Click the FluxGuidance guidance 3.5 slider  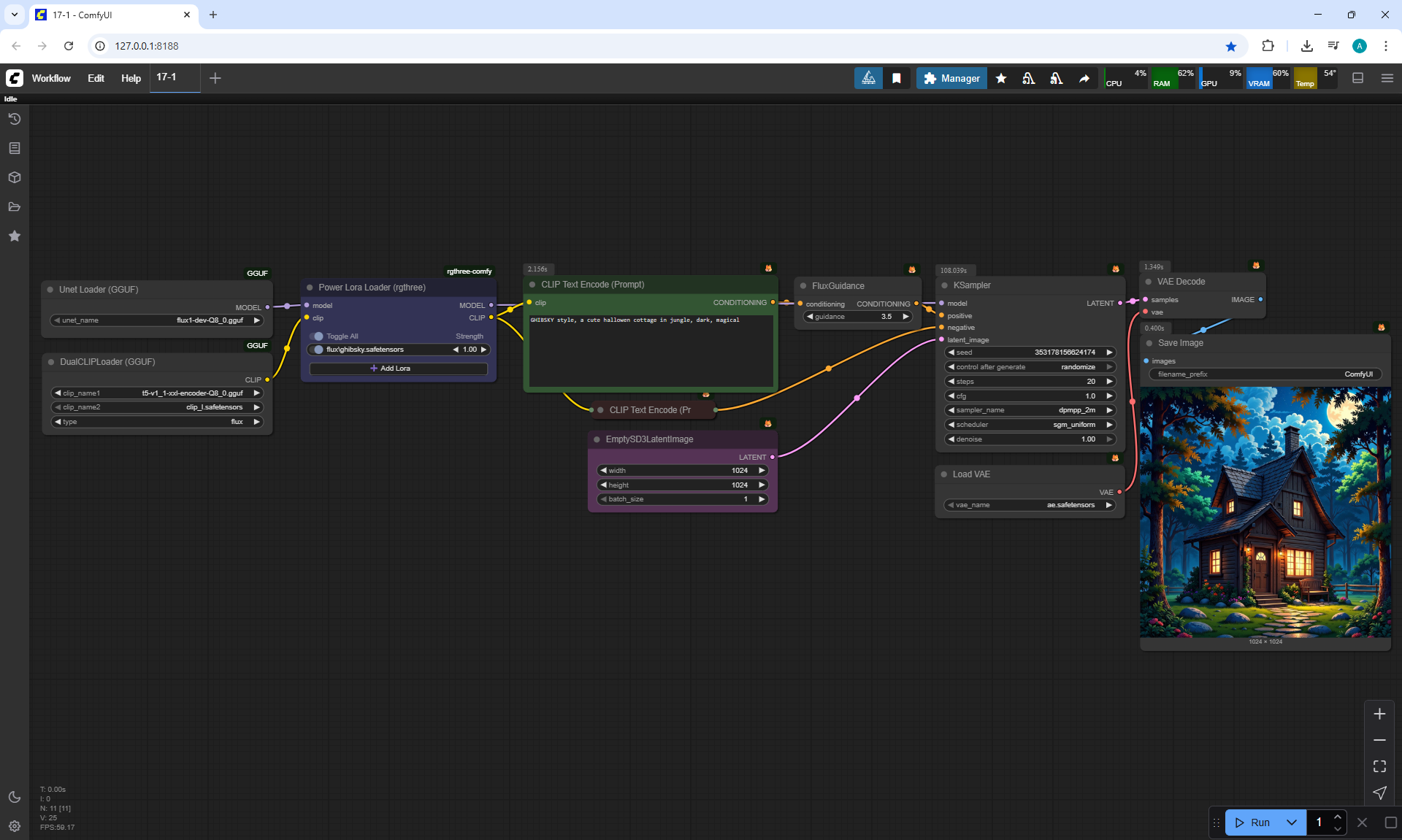click(x=858, y=317)
